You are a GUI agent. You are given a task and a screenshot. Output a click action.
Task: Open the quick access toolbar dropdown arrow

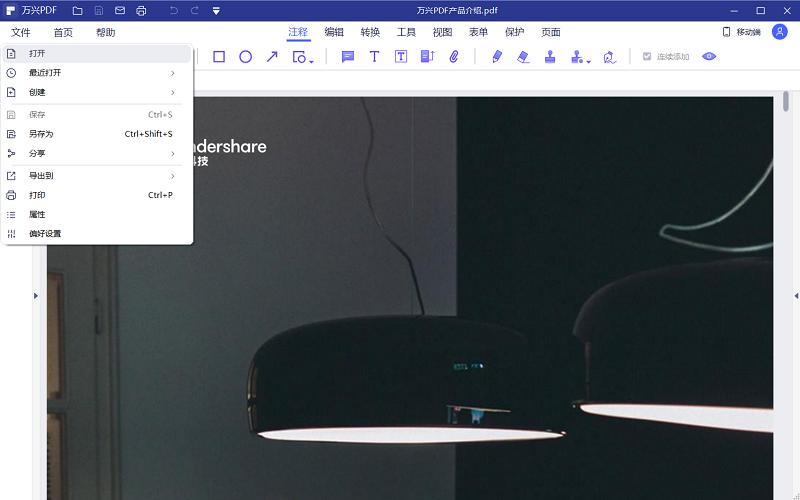coord(216,11)
